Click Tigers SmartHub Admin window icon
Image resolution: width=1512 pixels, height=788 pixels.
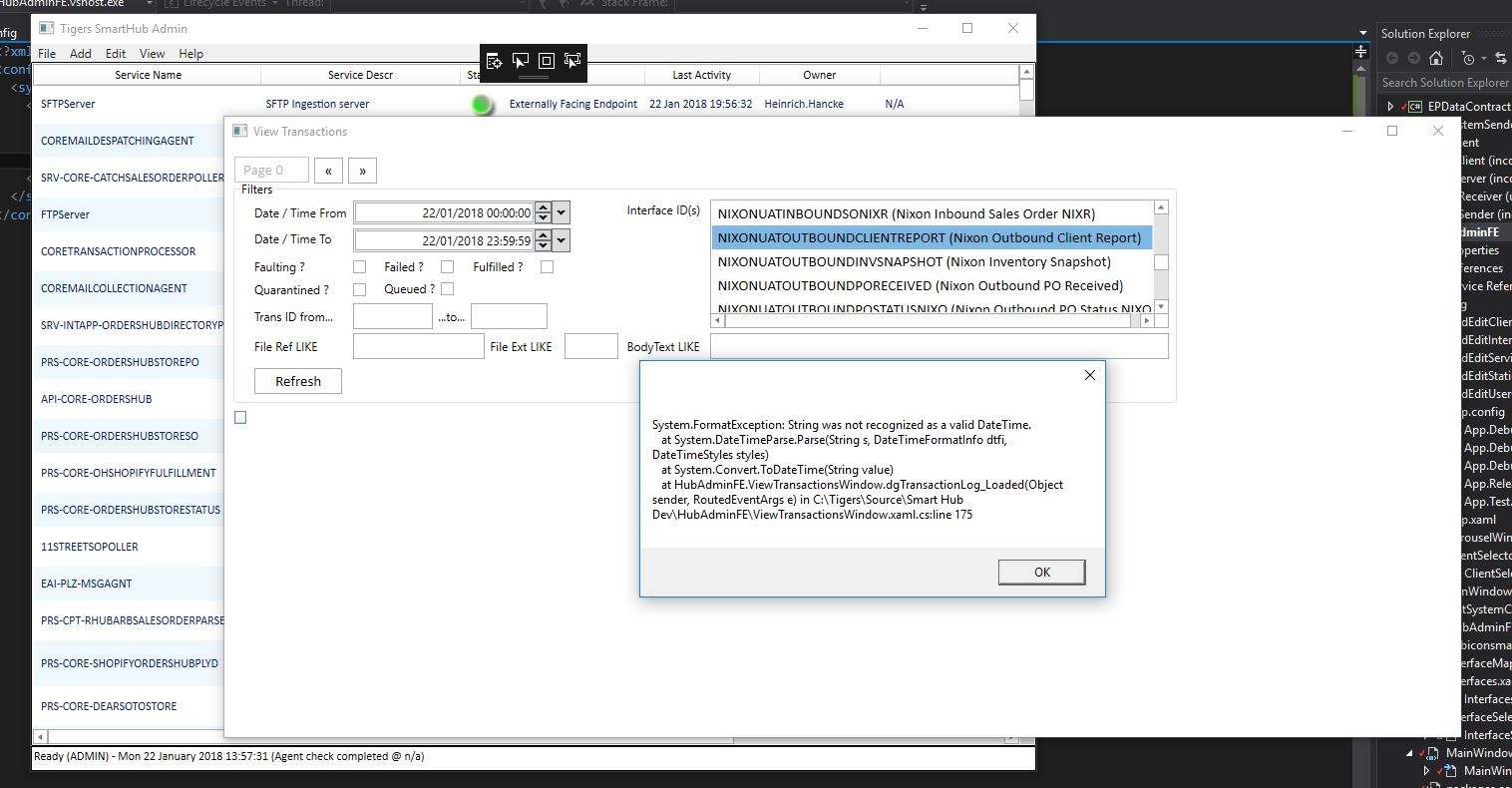point(47,28)
